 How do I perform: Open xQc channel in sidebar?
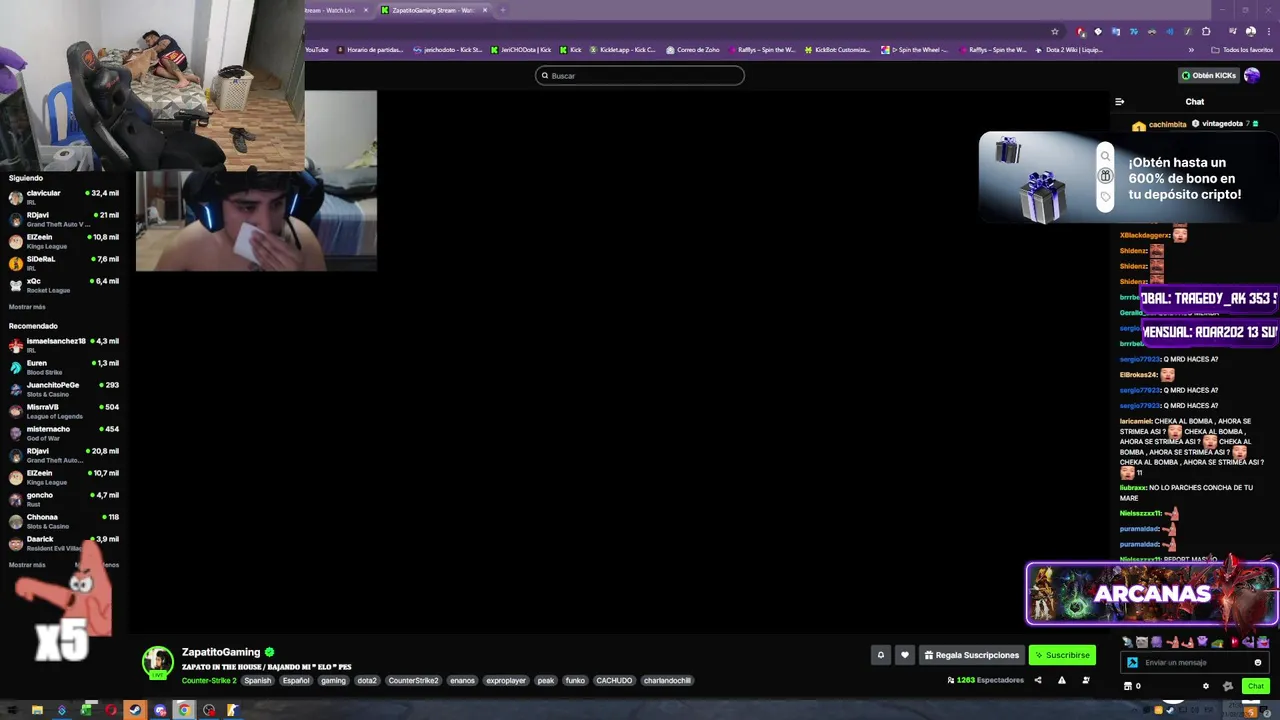point(64,285)
